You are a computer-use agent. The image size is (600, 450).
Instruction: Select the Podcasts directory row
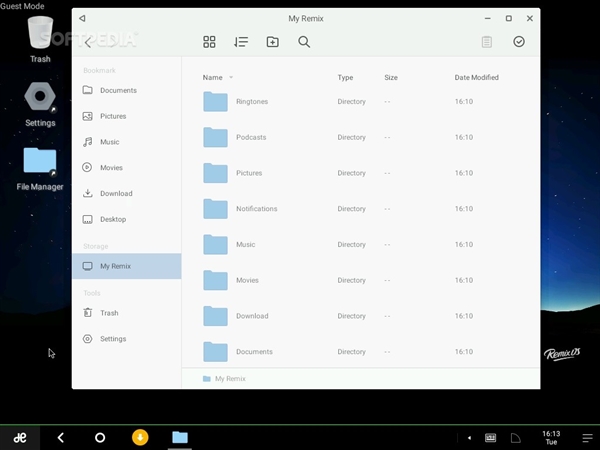(x=251, y=138)
